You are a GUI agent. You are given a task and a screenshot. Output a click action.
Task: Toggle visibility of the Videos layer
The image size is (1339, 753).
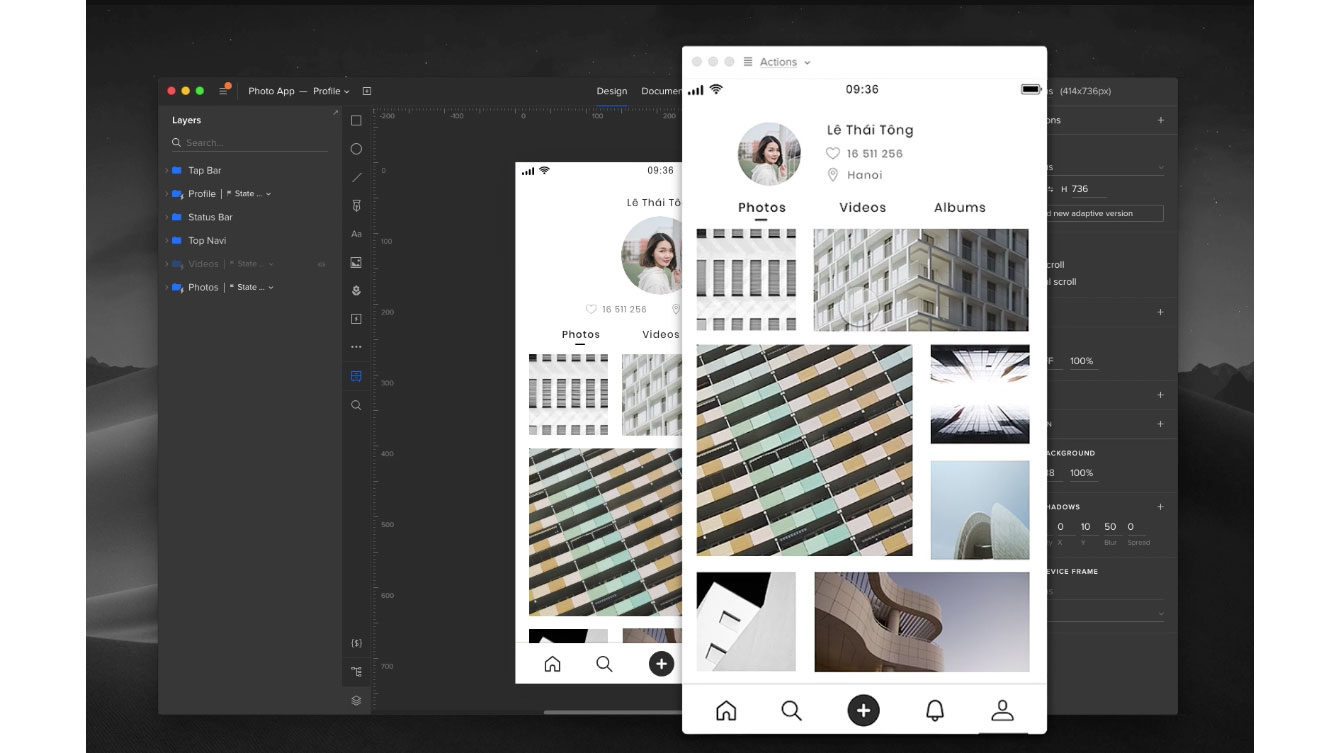321,264
